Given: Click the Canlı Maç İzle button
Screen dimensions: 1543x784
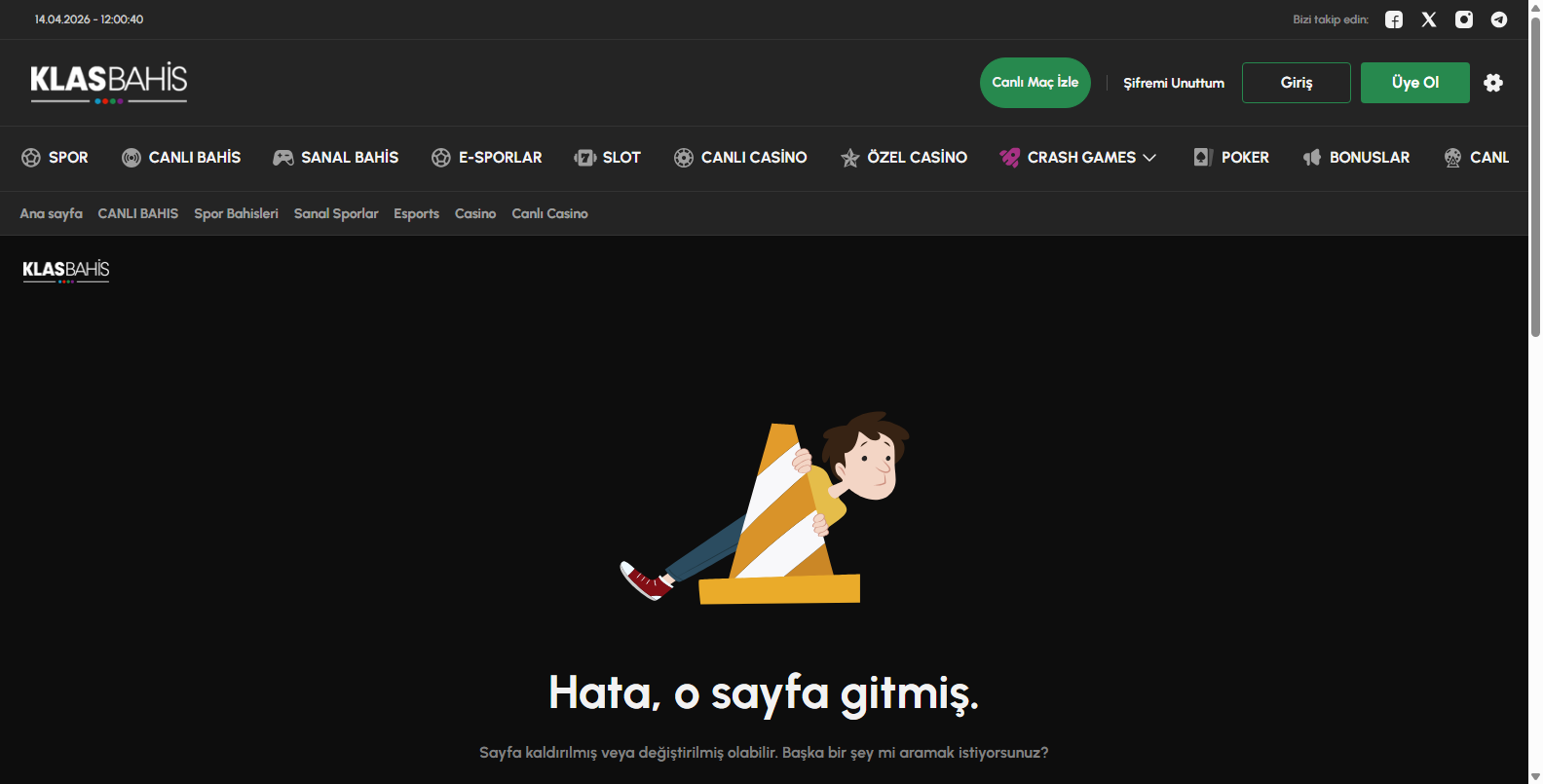Looking at the screenshot, I should click(1035, 83).
